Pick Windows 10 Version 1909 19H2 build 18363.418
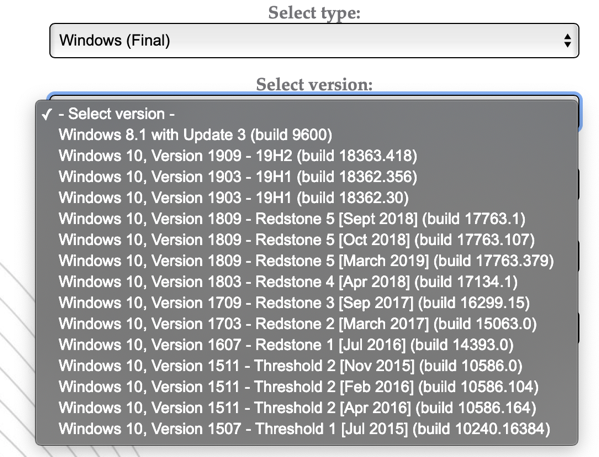599x457 pixels. [307, 156]
